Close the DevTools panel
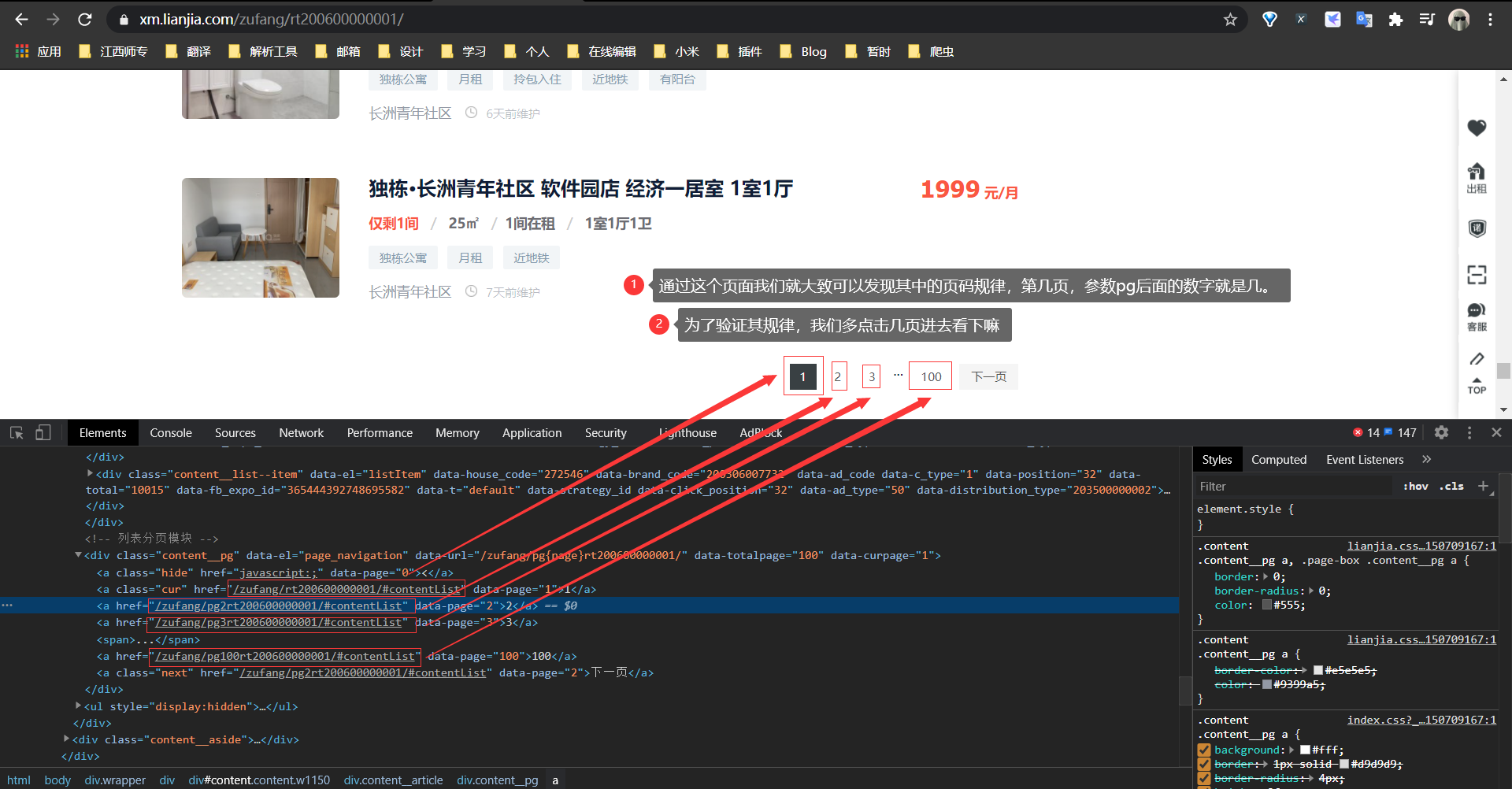 click(x=1496, y=432)
